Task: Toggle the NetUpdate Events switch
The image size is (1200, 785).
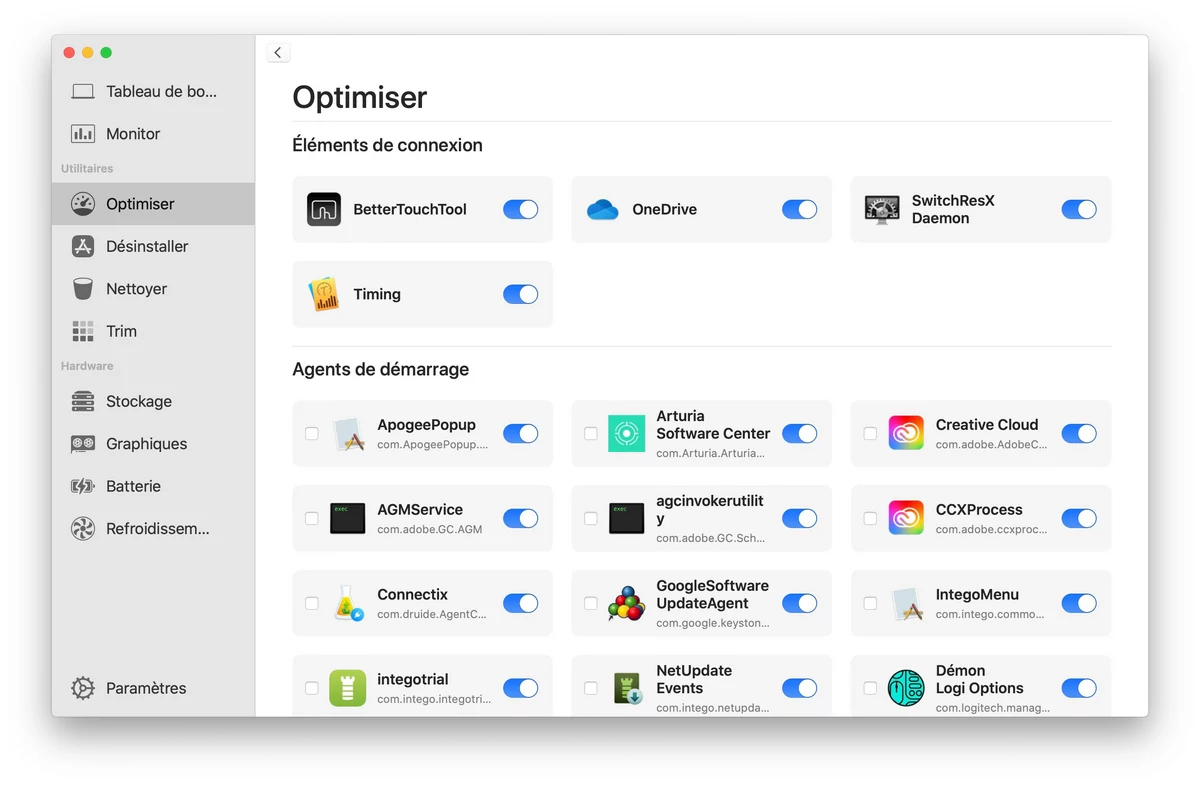Action: (799, 688)
